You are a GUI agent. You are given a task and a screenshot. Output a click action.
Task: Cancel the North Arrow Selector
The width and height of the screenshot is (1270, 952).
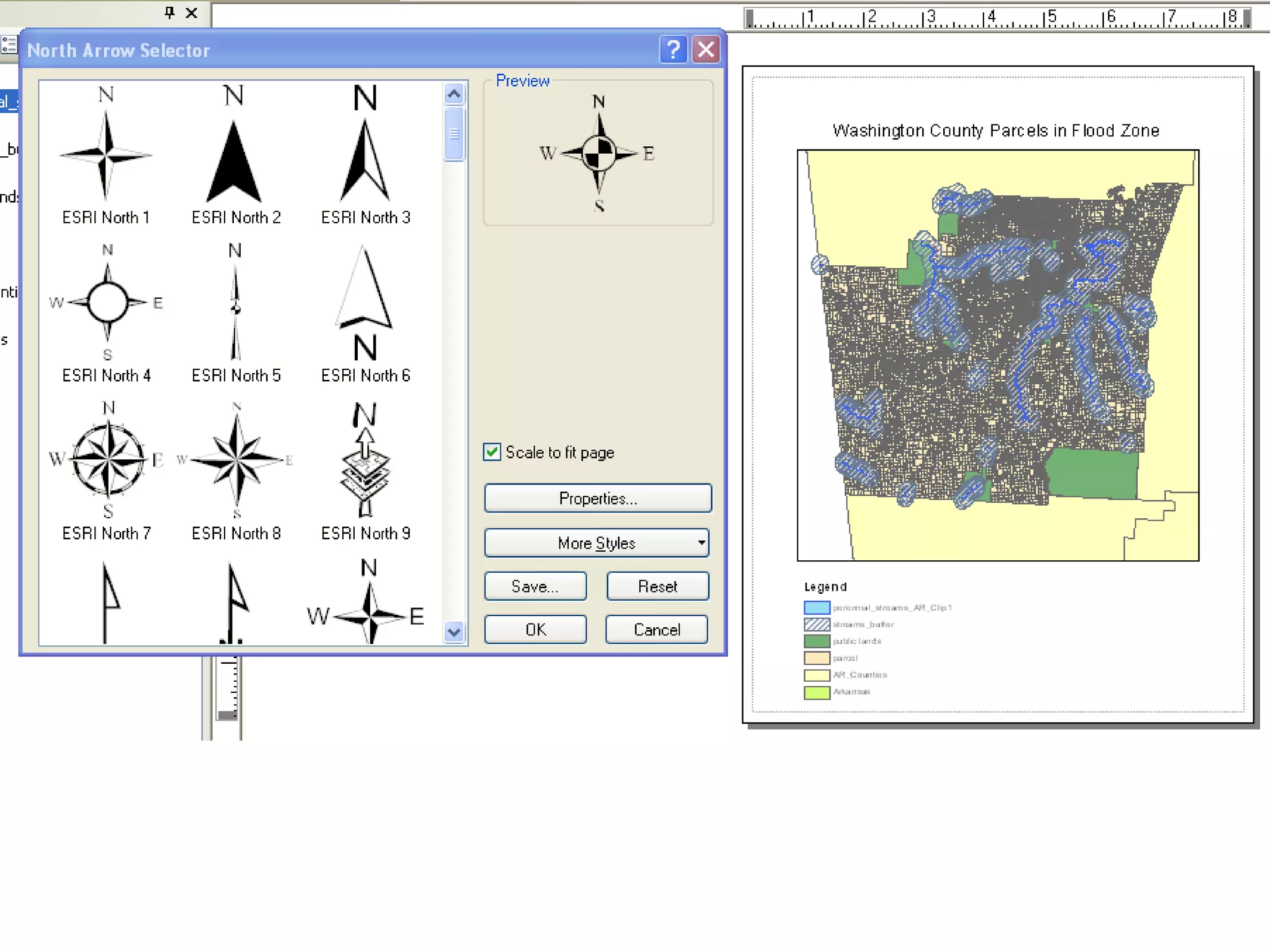657,630
